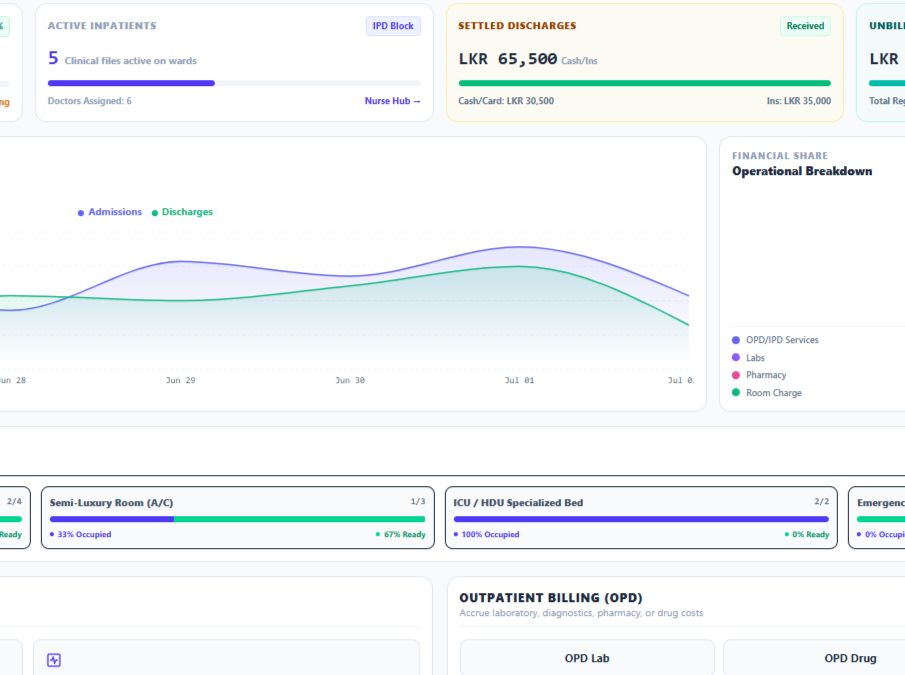Image resolution: width=905 pixels, height=675 pixels.
Task: Toggle Discharges series in chart legend
Action: point(182,212)
